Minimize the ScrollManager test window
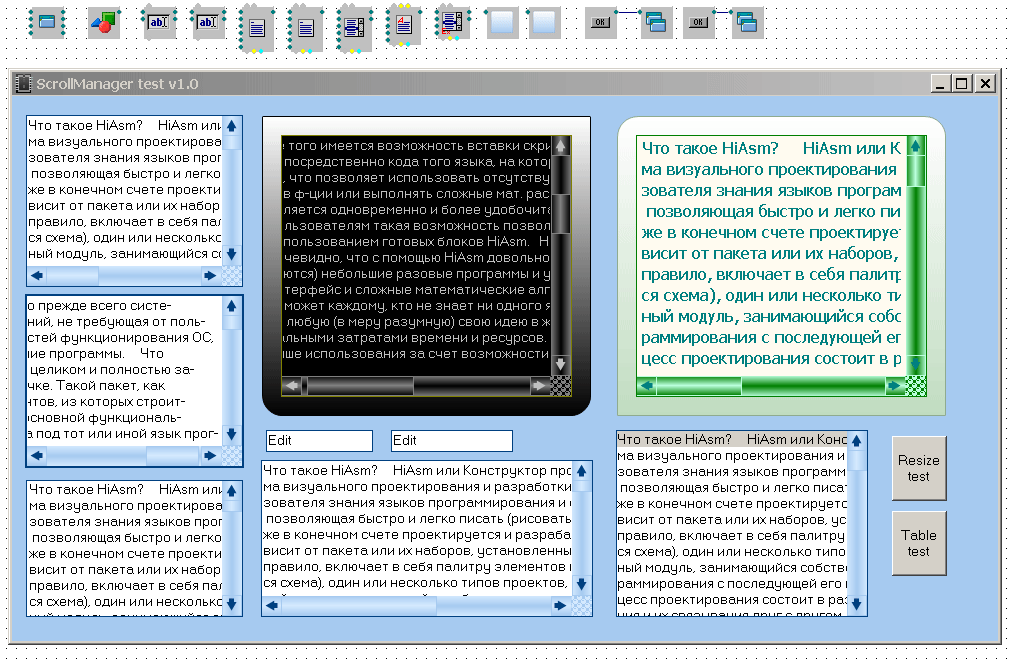The width and height of the screenshot is (1009, 661). coord(940,84)
